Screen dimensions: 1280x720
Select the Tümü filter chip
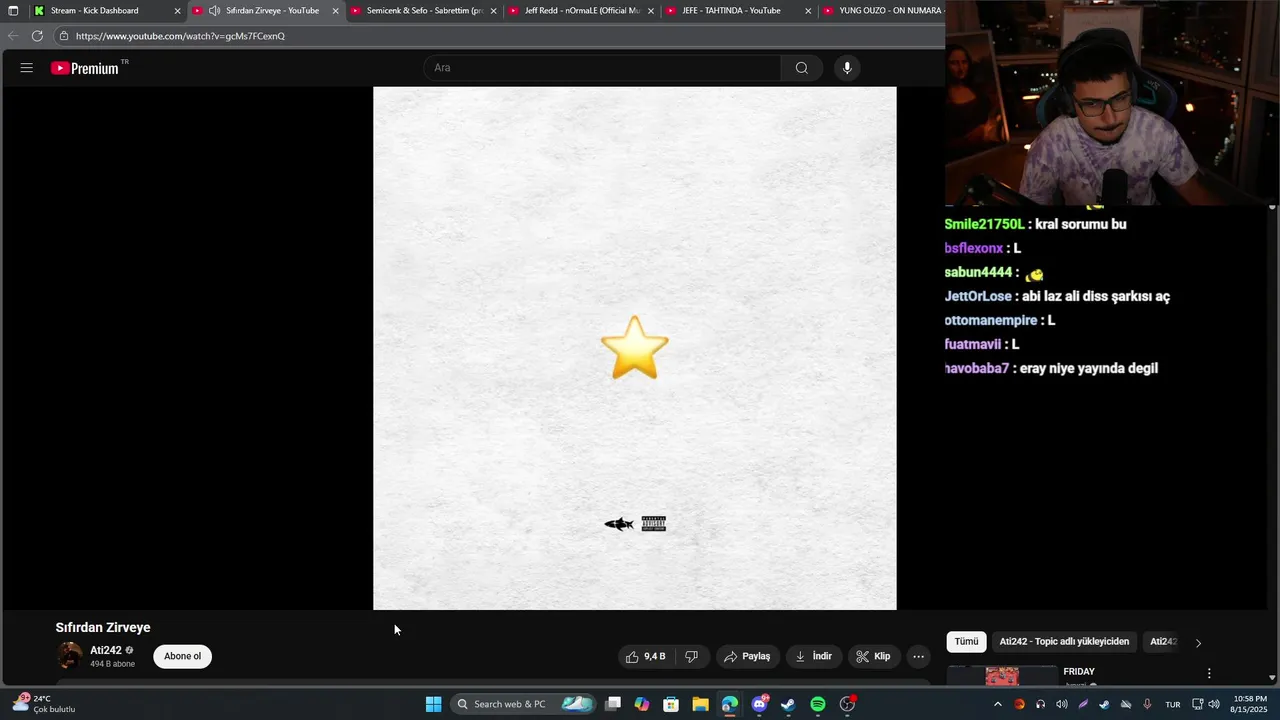(x=966, y=642)
